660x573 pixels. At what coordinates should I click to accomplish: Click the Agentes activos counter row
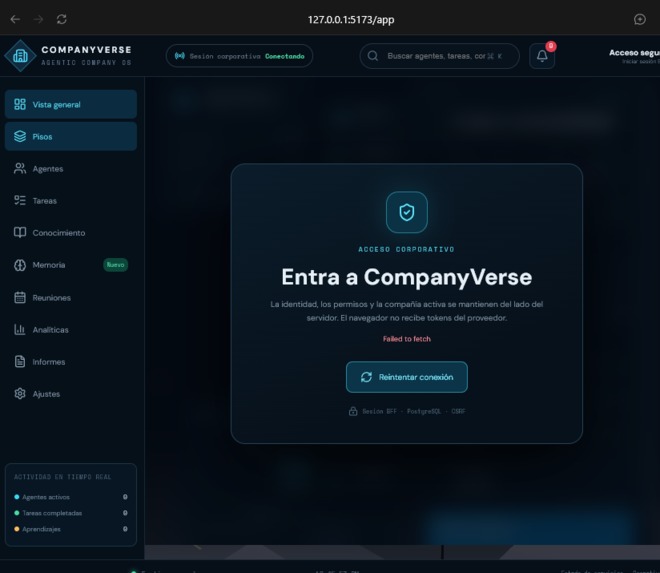coord(71,497)
